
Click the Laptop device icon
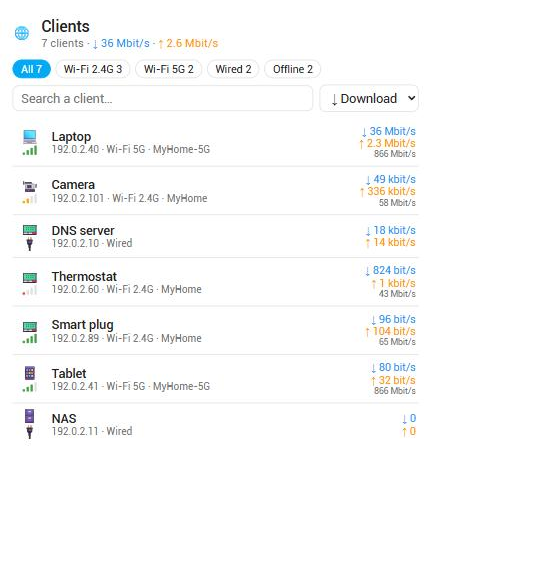click(30, 136)
